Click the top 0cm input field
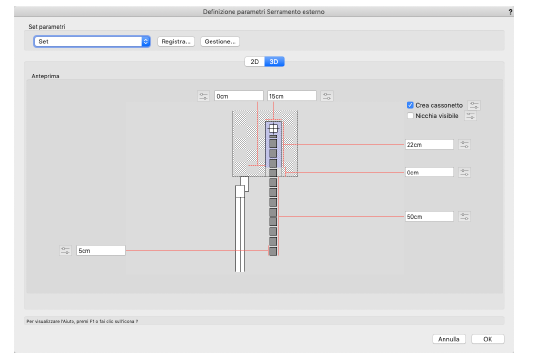The image size is (548, 362). (239, 96)
